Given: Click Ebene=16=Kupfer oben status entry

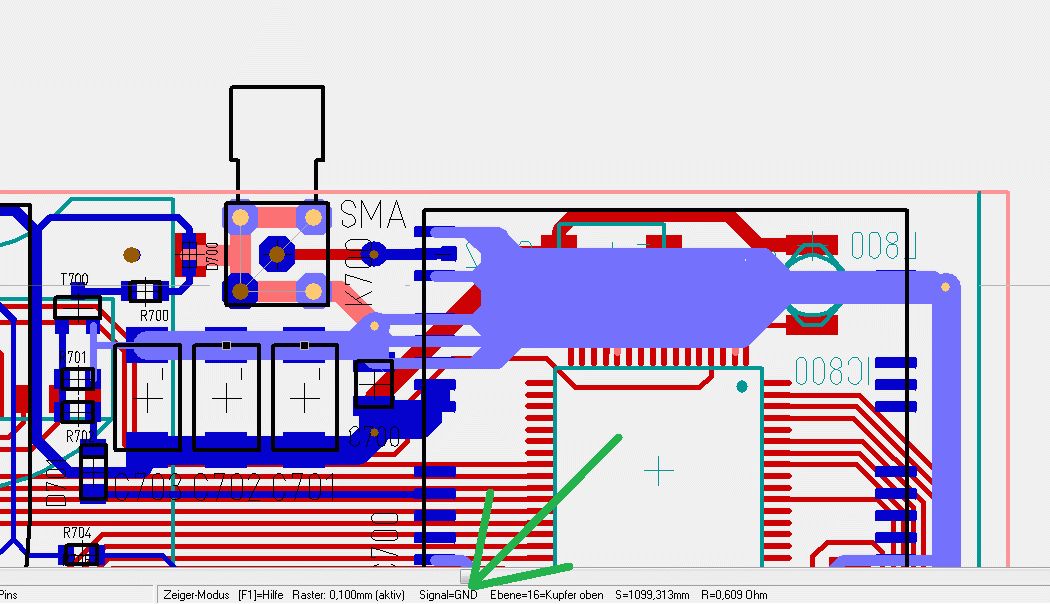Looking at the screenshot, I should (546, 595).
